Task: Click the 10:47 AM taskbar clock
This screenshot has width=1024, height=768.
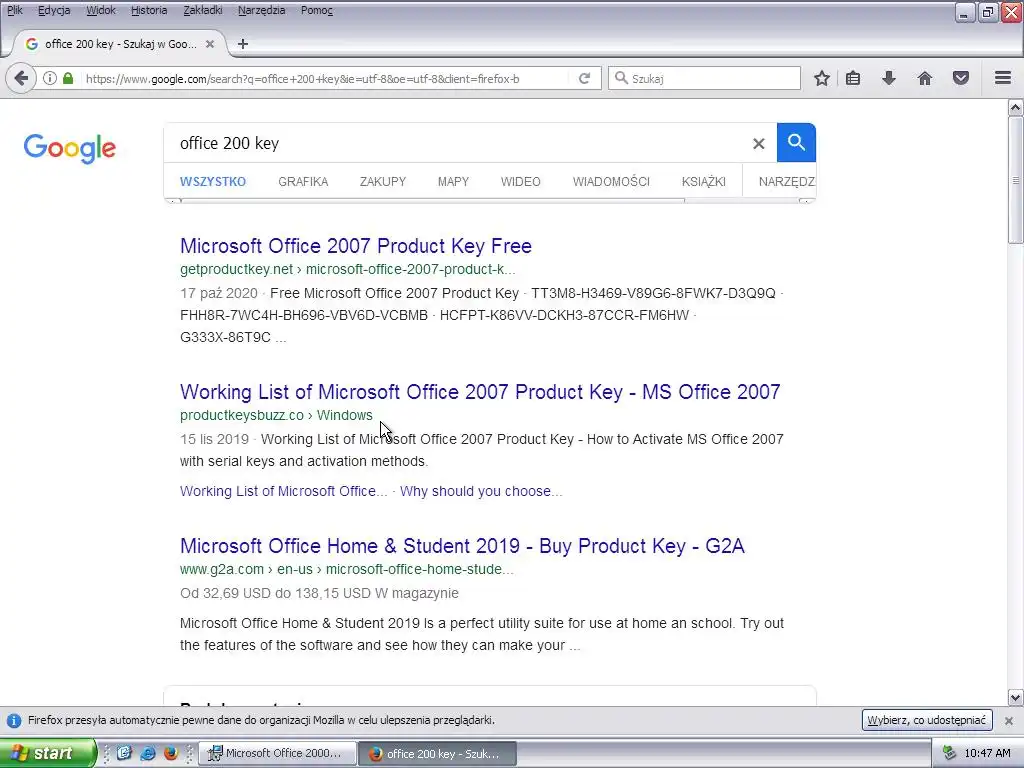Action: 987,754
